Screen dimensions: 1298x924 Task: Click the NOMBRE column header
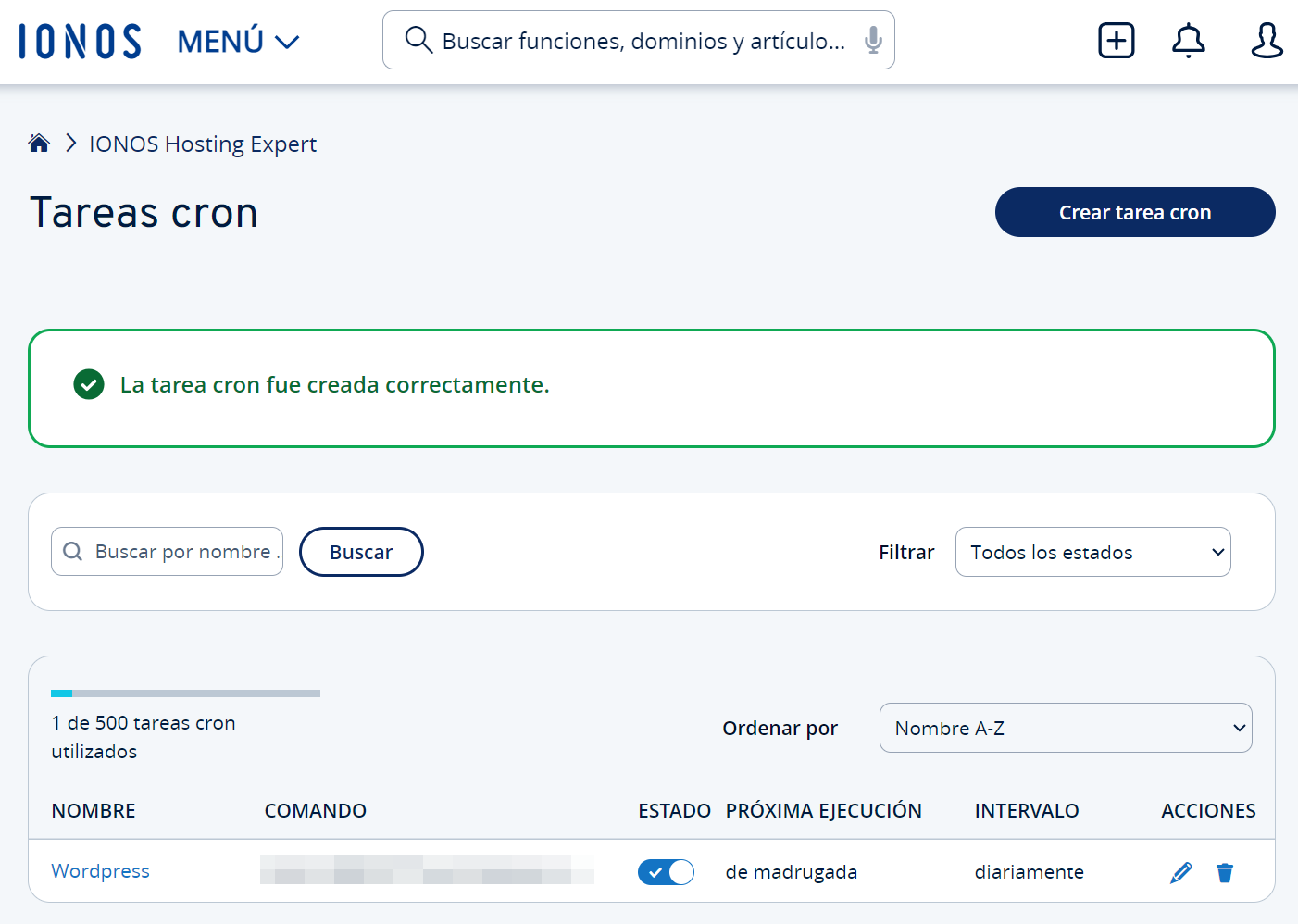(x=94, y=811)
